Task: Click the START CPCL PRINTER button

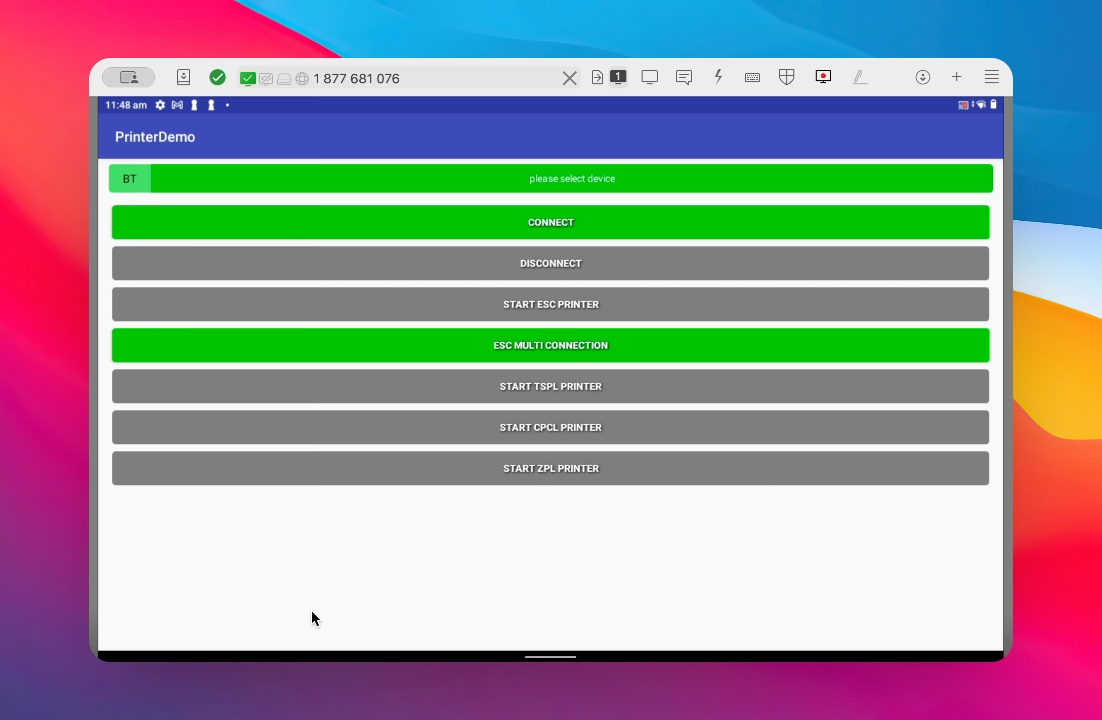Action: click(x=550, y=428)
